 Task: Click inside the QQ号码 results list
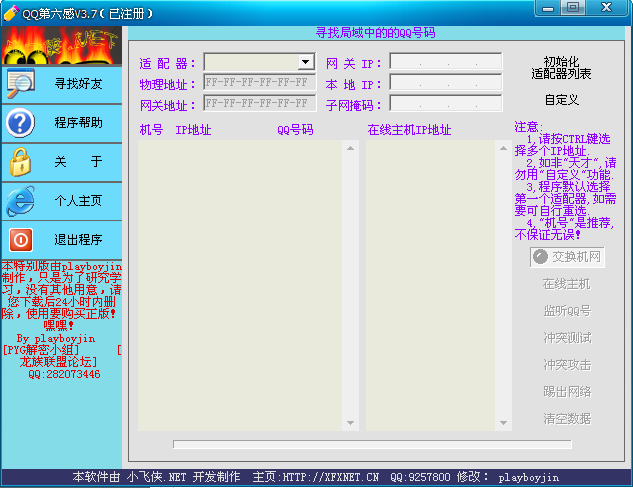pyautogui.click(x=240, y=285)
